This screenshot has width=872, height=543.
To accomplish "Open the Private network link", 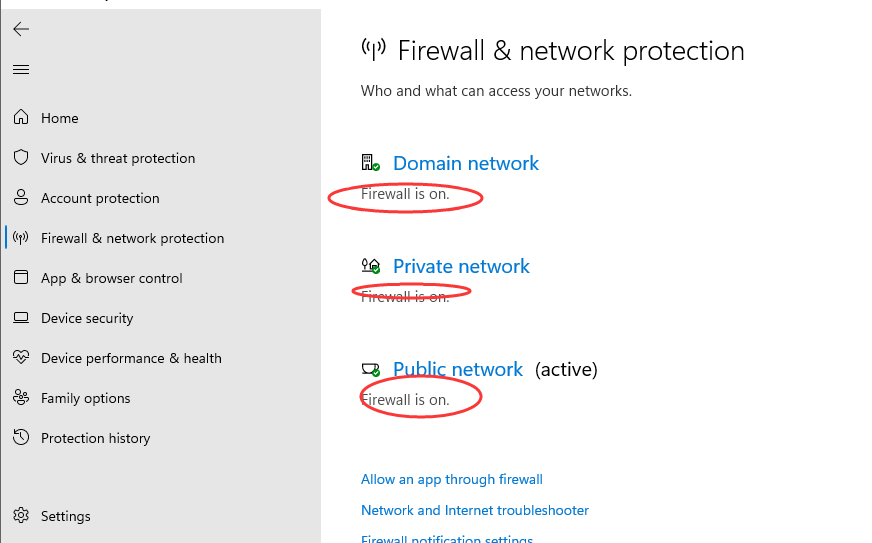I will [461, 266].
